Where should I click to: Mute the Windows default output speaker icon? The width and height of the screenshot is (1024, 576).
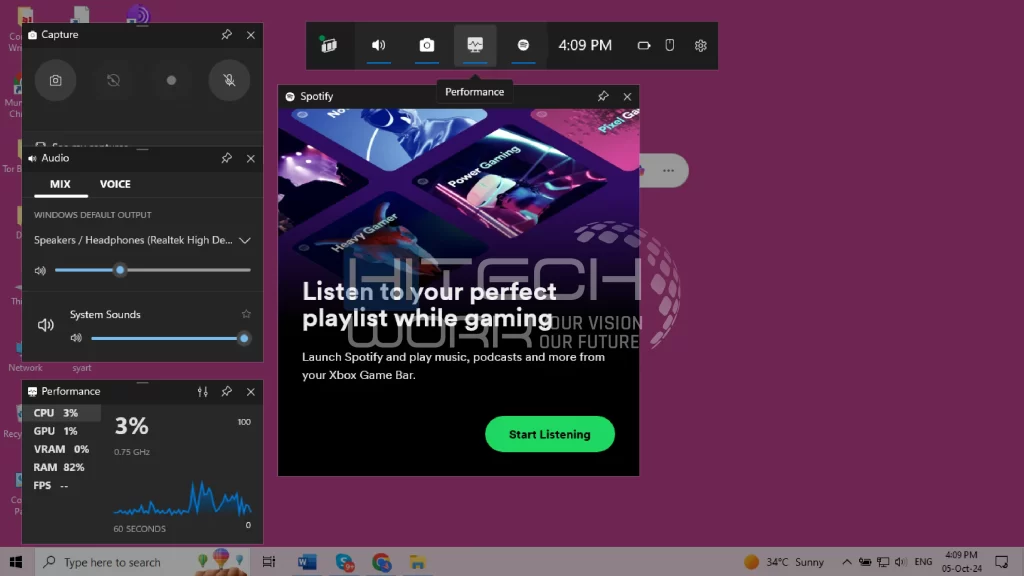[x=40, y=270]
